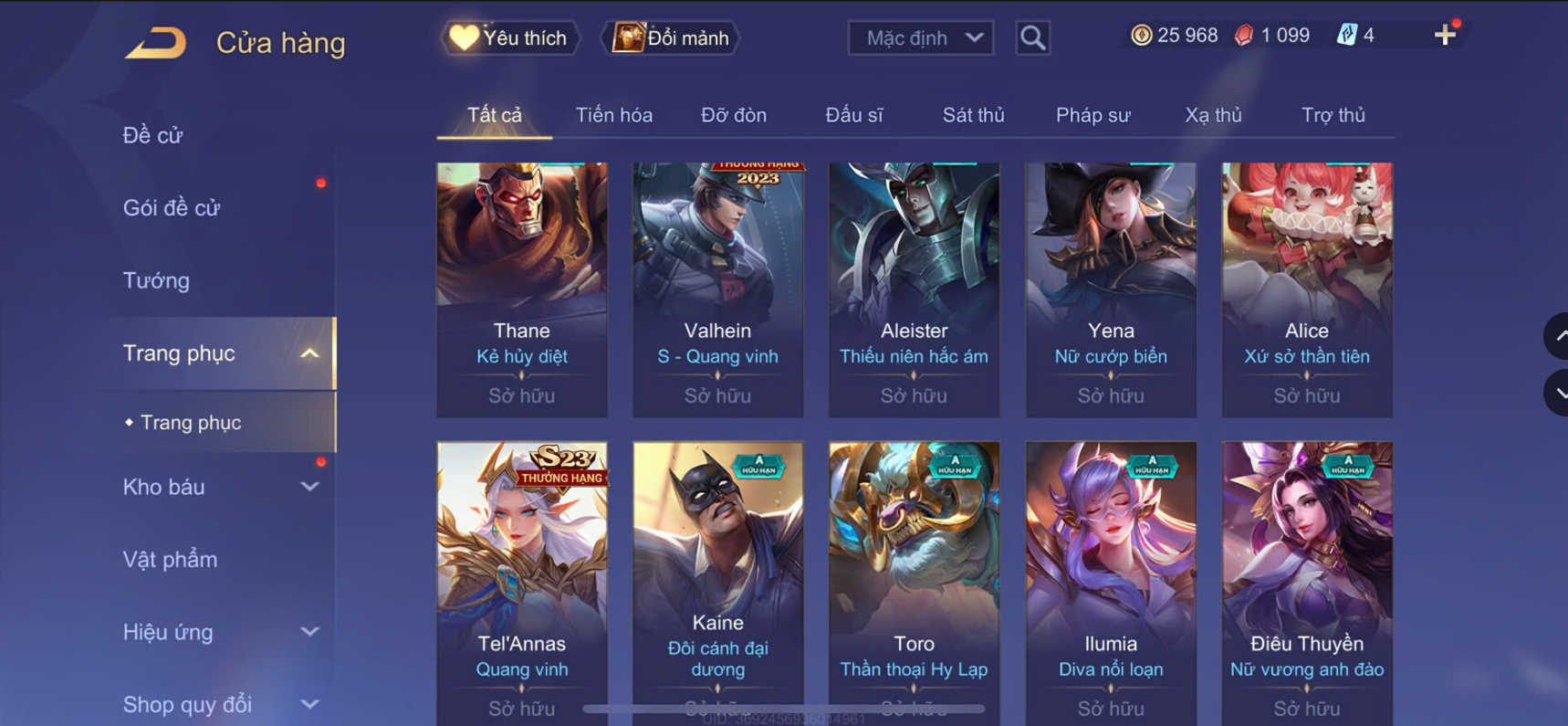Select the Valhein S - Quang vinh skin
This screenshot has width=1568, height=726.
(x=718, y=290)
